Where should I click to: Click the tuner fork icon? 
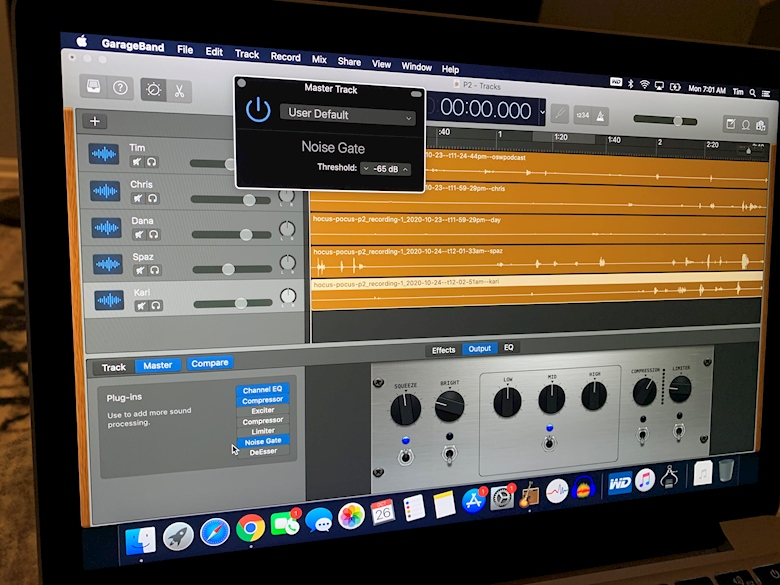click(560, 114)
